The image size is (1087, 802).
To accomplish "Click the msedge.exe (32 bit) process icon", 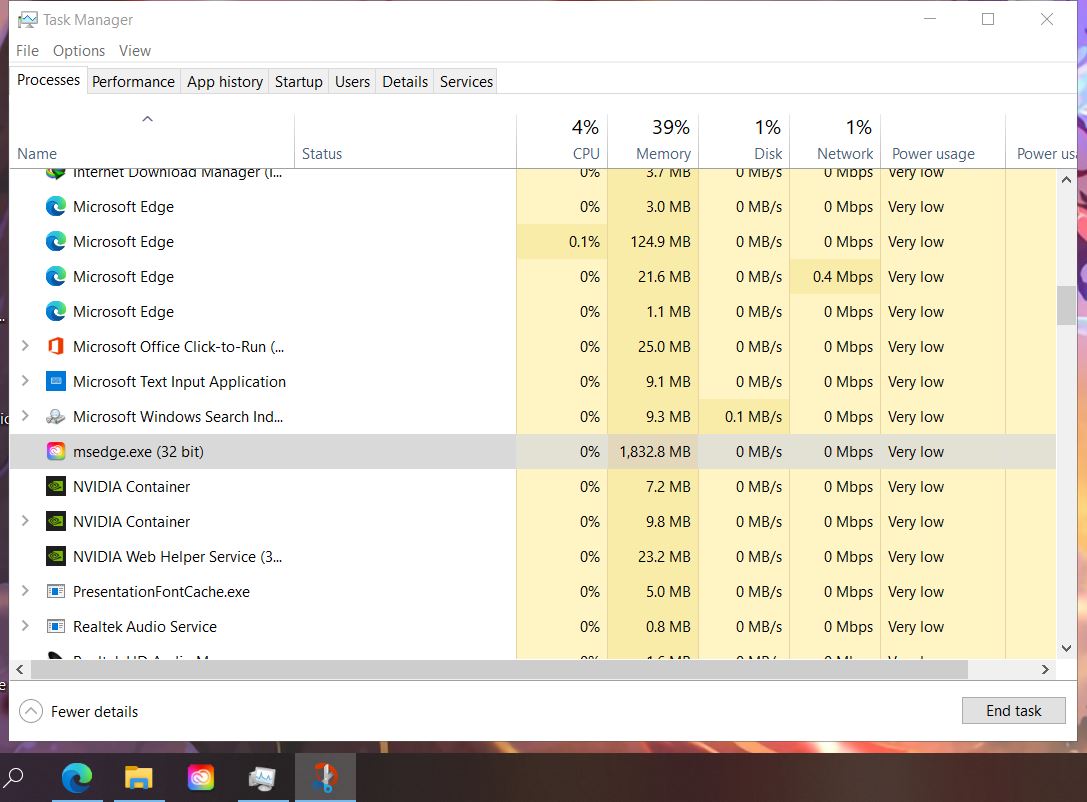I will tap(56, 452).
